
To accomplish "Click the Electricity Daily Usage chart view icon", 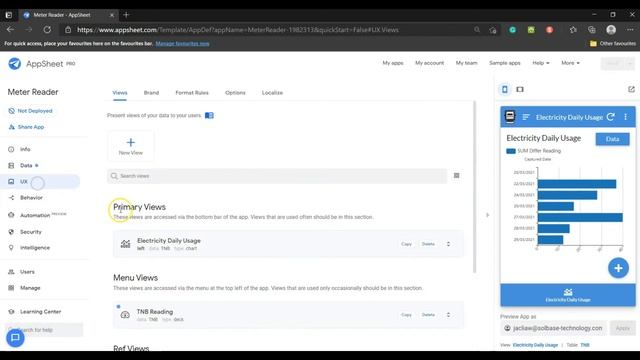I will (125, 244).
